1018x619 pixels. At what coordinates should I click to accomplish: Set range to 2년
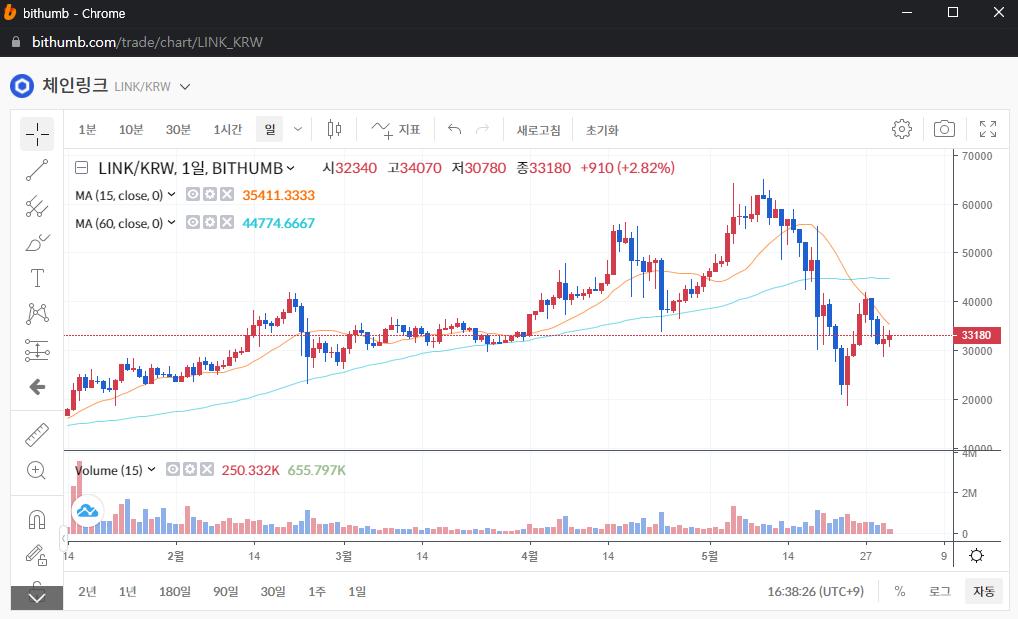click(x=87, y=592)
